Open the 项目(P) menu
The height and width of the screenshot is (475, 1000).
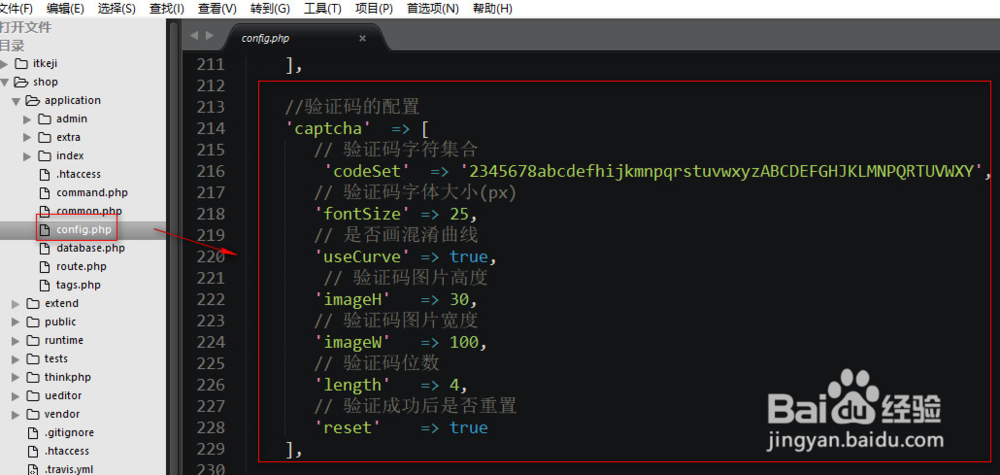click(x=374, y=9)
